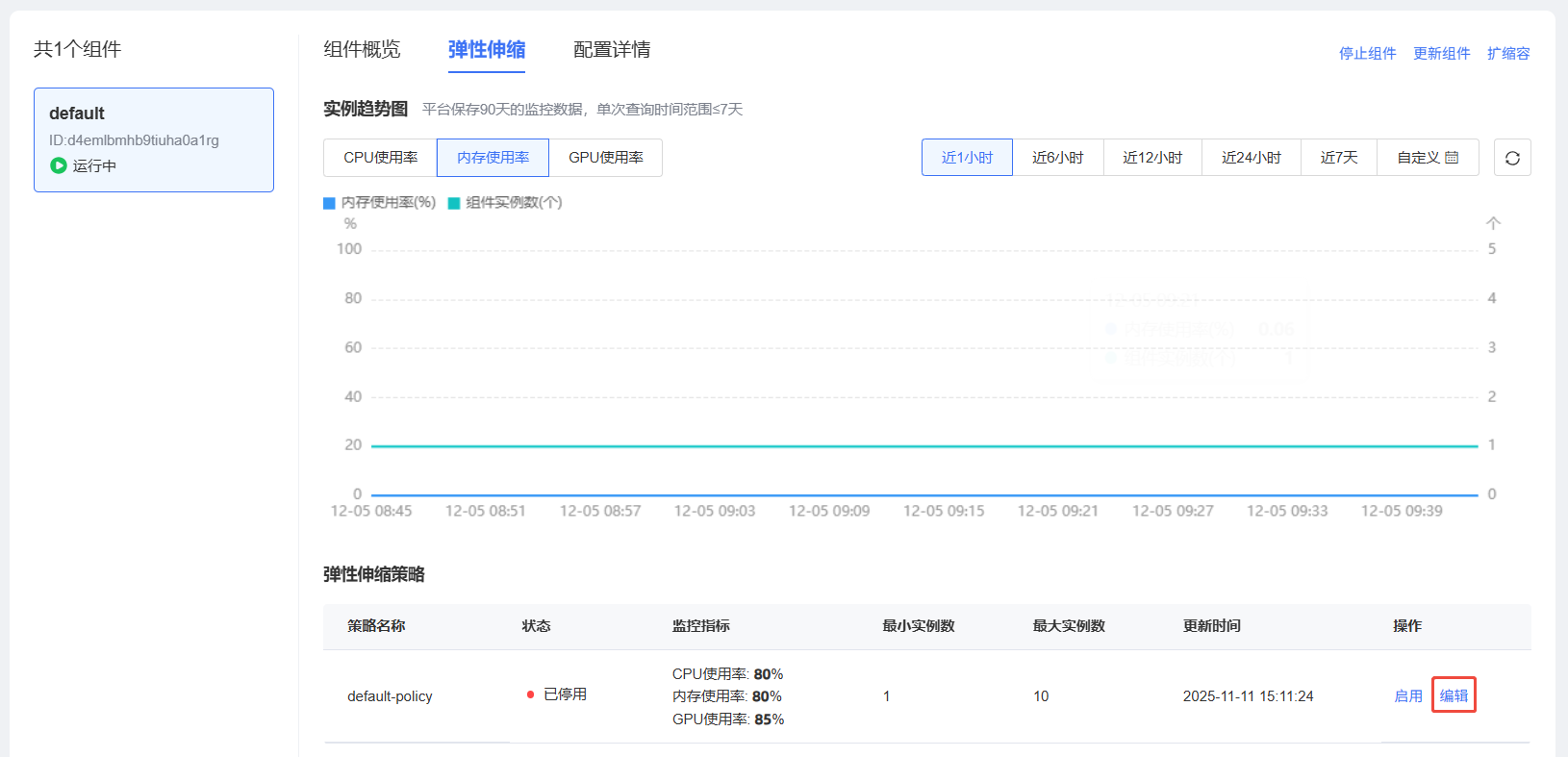Click the 更新组件 link

pos(1441,54)
